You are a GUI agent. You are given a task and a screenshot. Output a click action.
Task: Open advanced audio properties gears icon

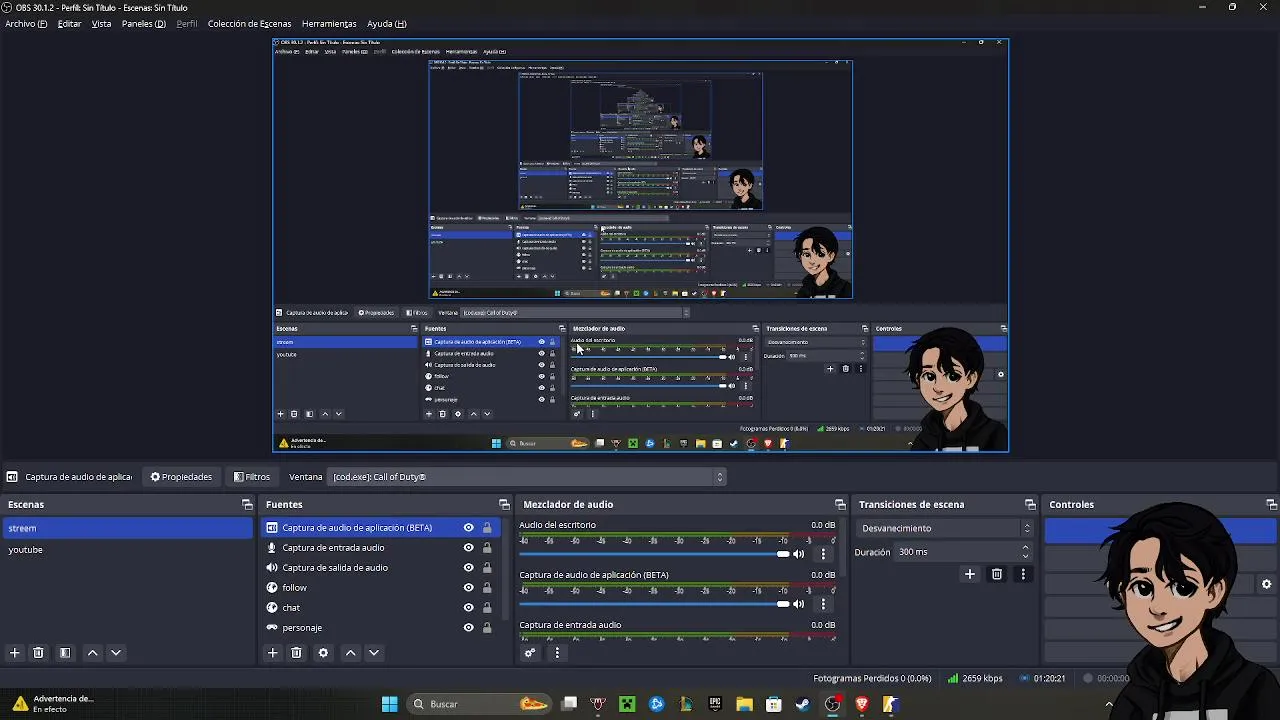pos(530,653)
